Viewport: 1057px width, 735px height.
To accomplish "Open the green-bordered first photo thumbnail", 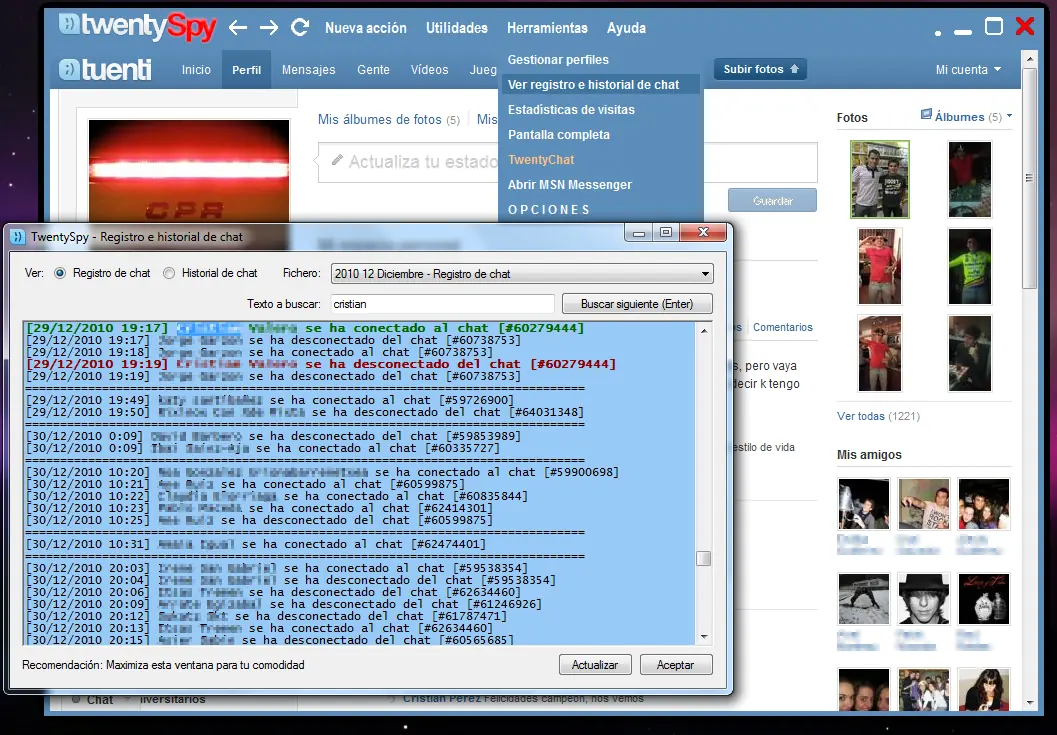I will 880,179.
